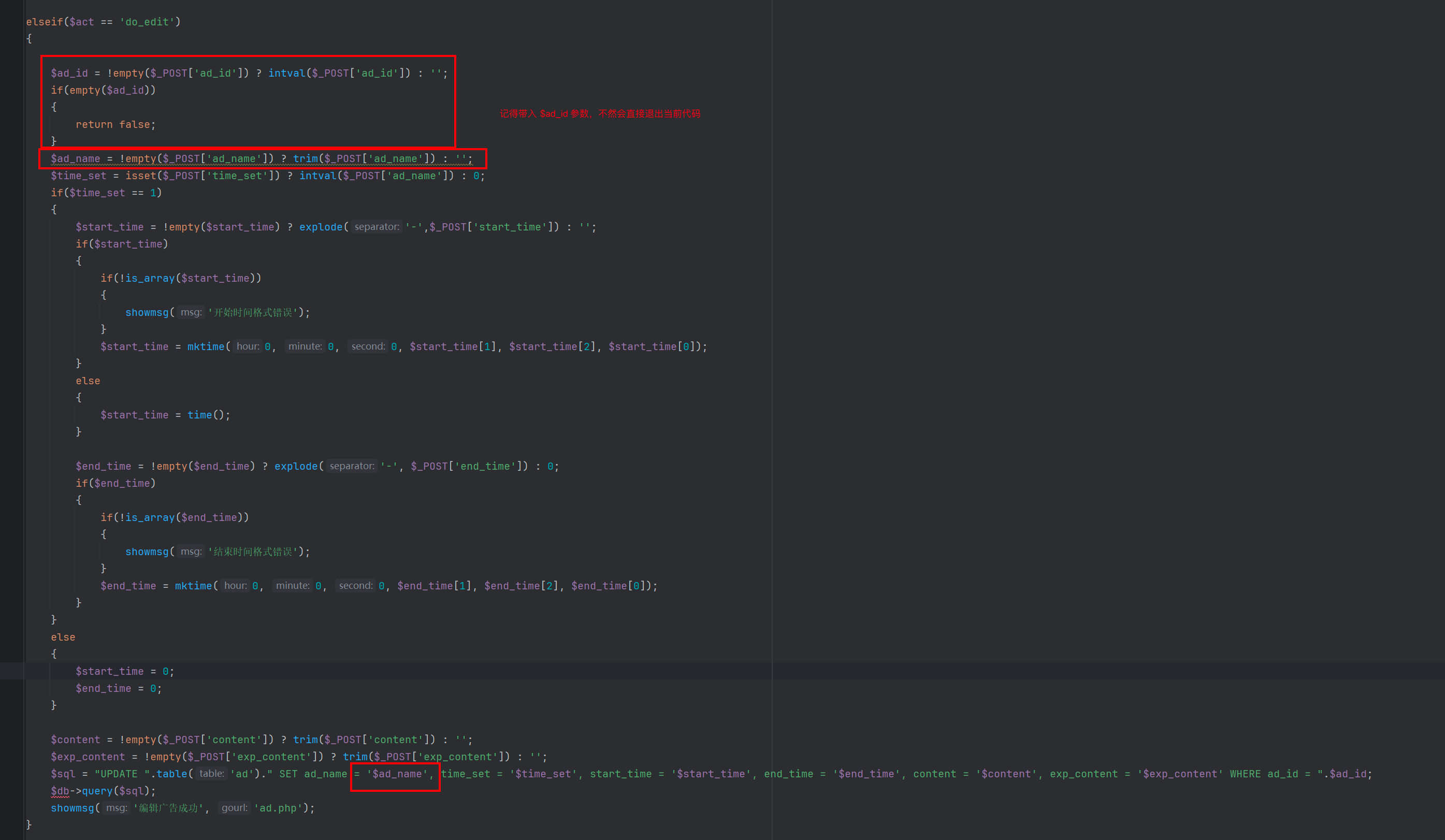Image resolution: width=1445 pixels, height=840 pixels.
Task: Click the 'minute:' hint in $start_time mktime
Action: point(305,346)
